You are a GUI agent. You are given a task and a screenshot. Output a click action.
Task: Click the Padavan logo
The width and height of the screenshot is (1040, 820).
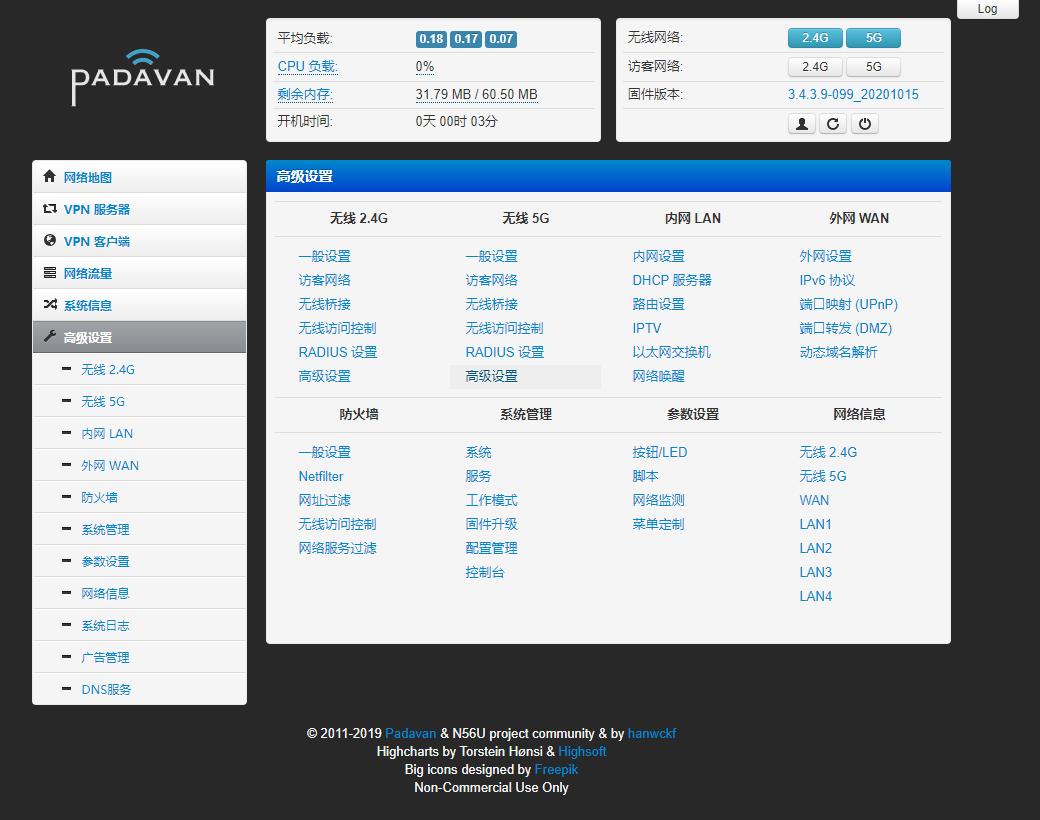point(142,77)
